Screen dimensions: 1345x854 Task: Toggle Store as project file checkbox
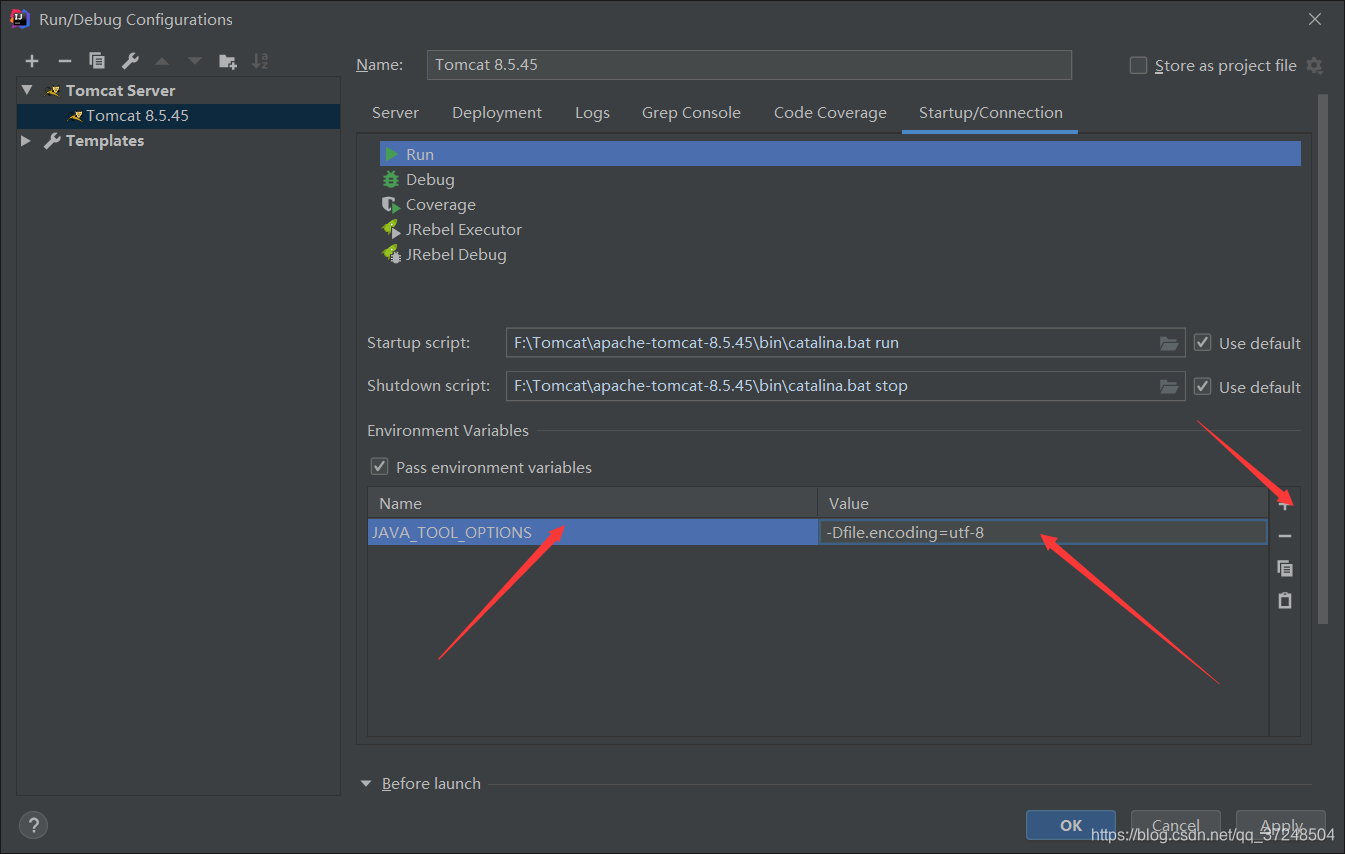[x=1138, y=66]
